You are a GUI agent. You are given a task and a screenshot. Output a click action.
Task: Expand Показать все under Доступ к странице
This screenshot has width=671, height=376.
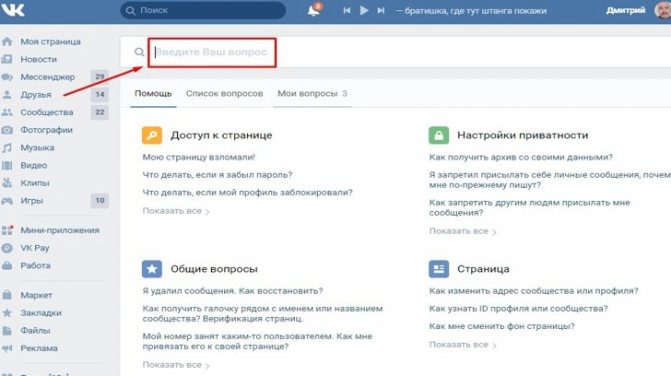click(176, 211)
